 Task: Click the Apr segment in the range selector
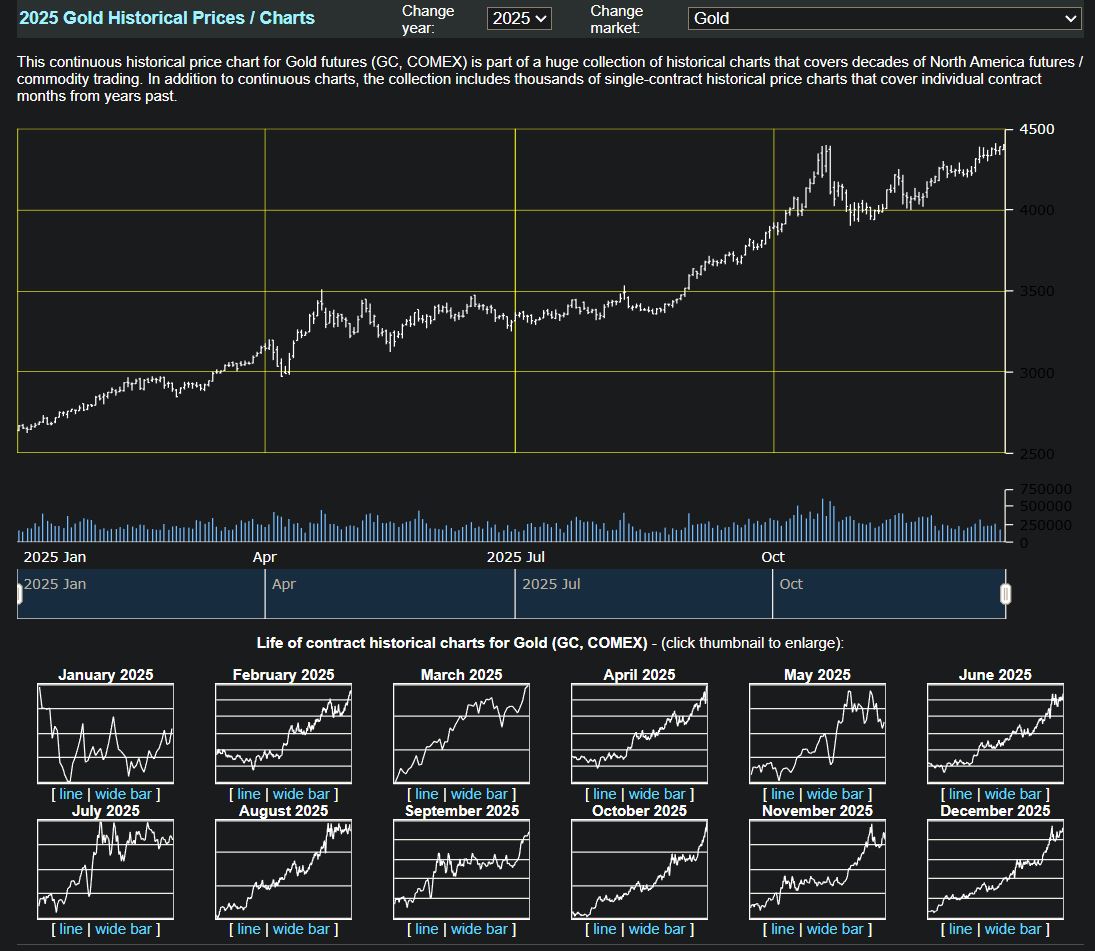(390, 594)
